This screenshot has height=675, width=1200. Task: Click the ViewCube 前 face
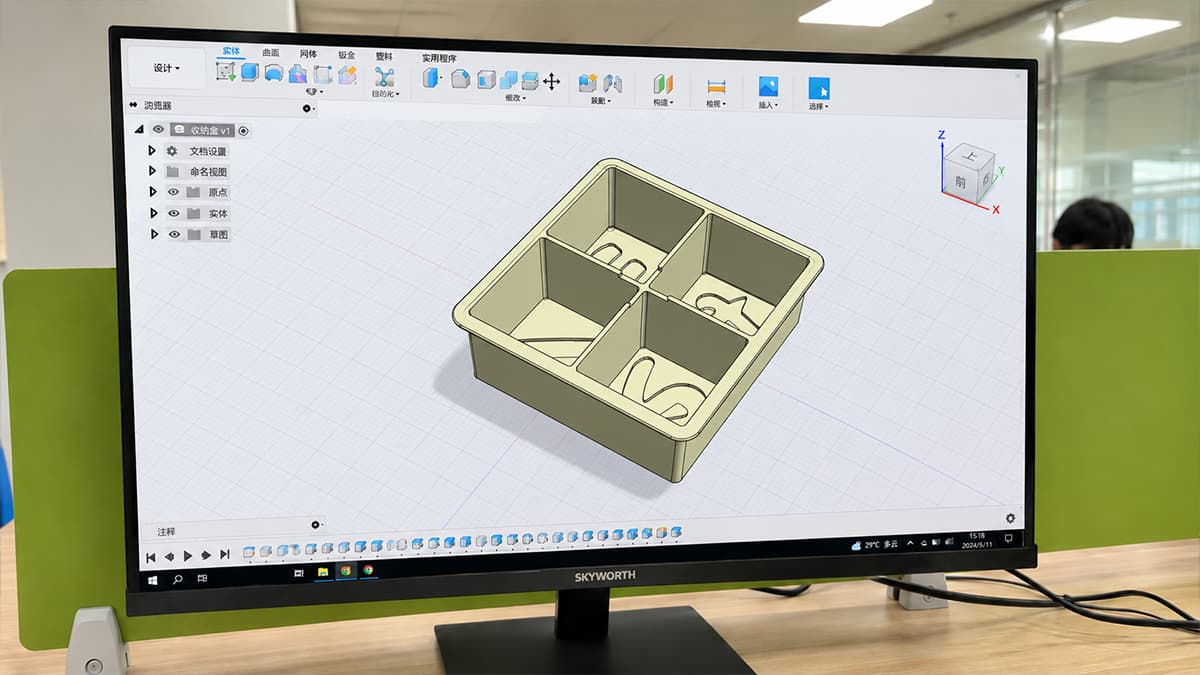960,181
